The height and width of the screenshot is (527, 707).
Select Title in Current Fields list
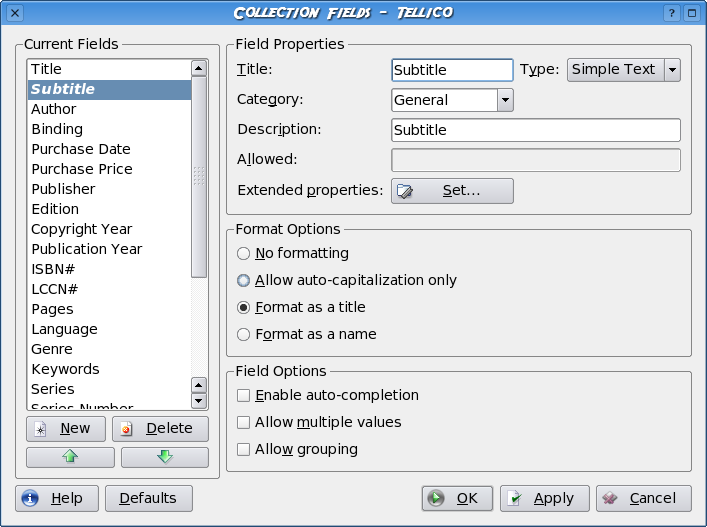[110, 69]
